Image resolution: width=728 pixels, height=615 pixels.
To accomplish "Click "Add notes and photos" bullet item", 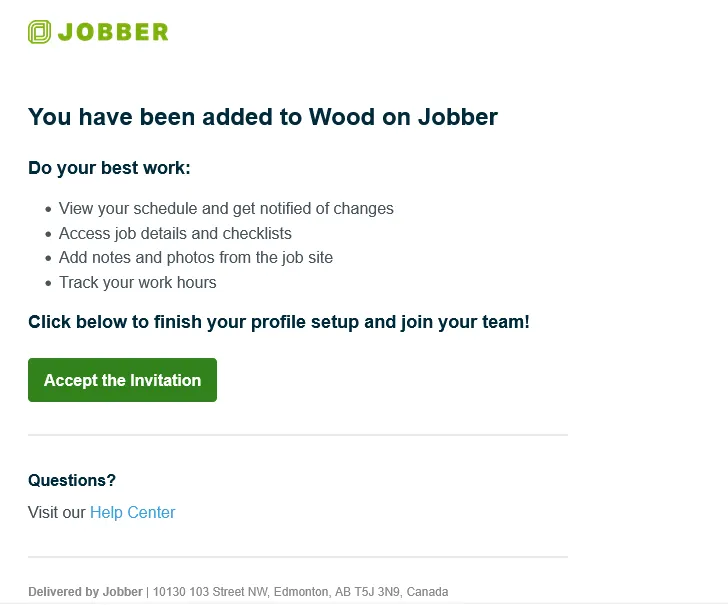I will (x=196, y=257).
